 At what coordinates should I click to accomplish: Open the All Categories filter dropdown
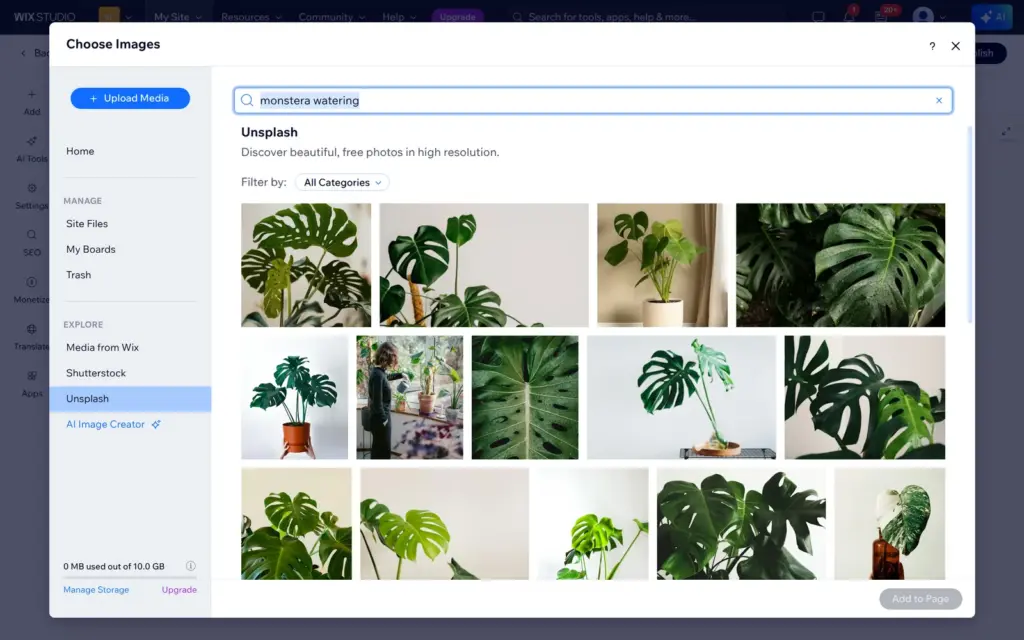pos(342,182)
